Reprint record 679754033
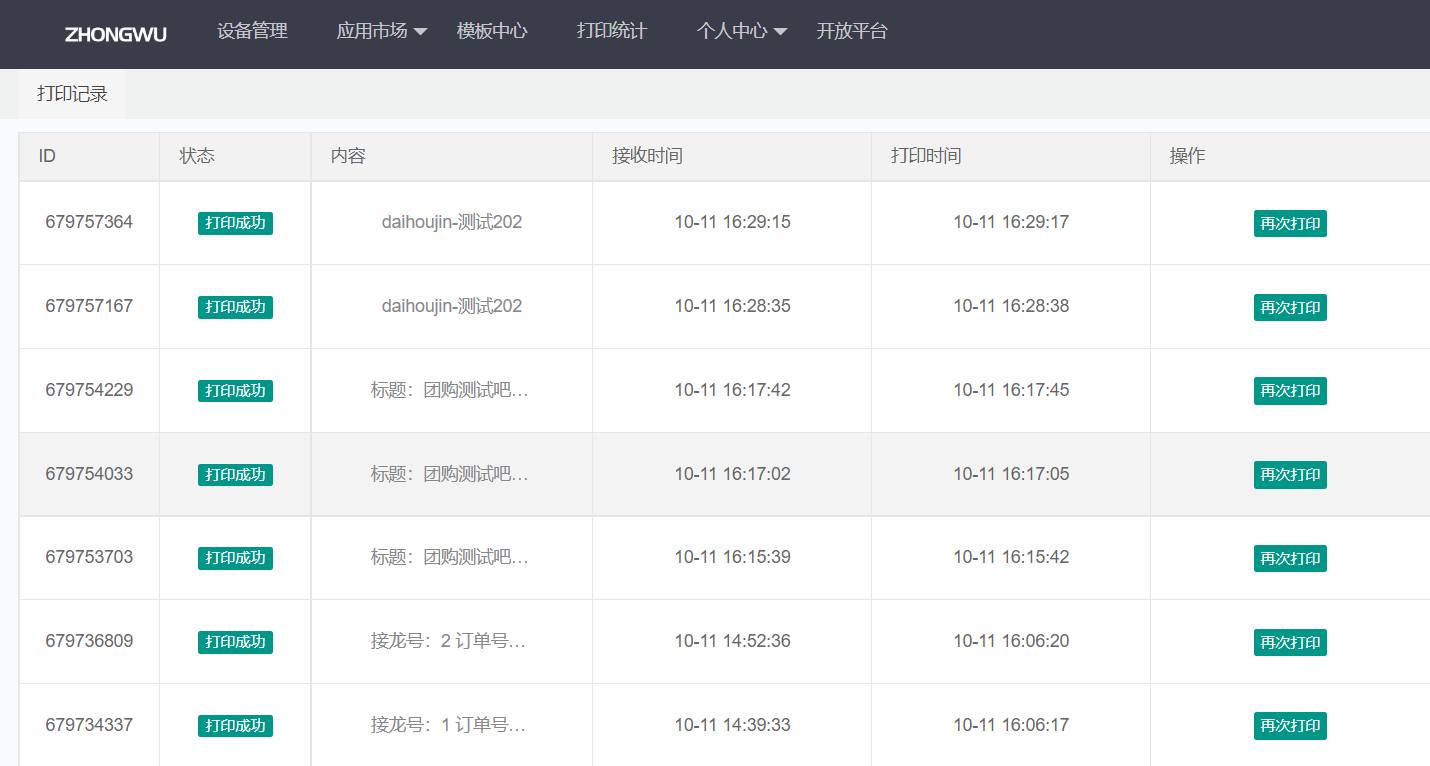Image resolution: width=1430 pixels, height=766 pixels. 1290,475
